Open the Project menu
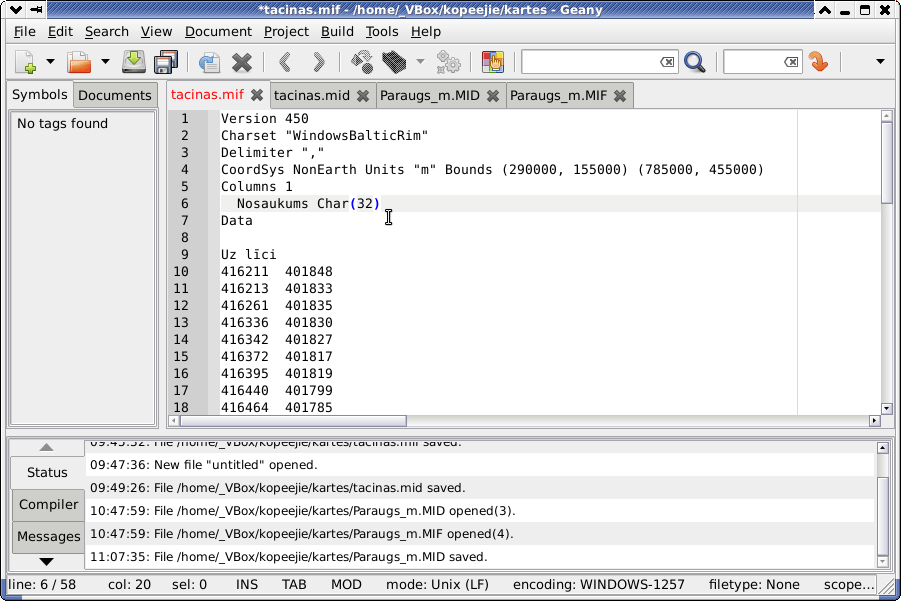Screen dimensions: 901x601 [x=286, y=32]
